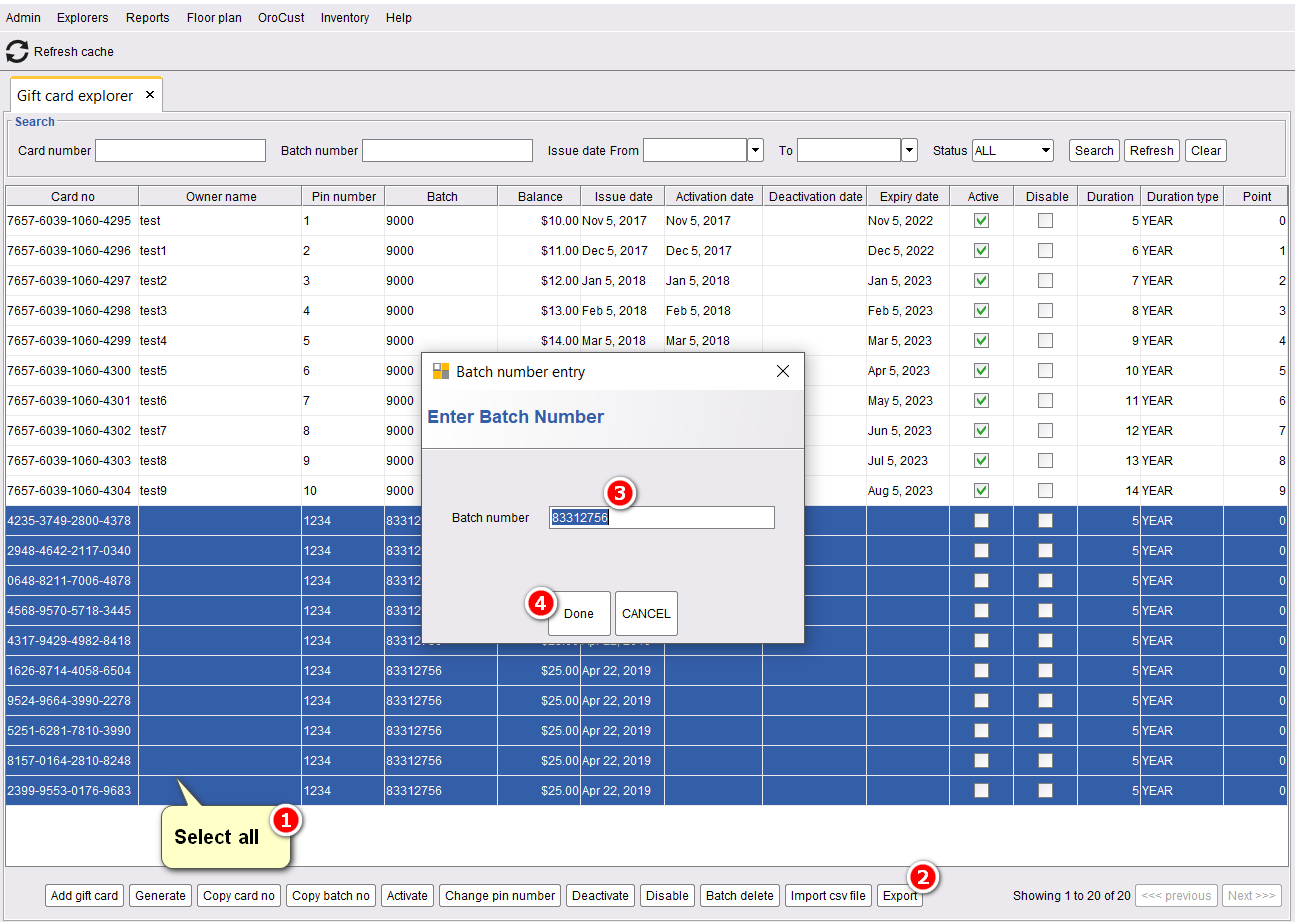Toggle Active checkbox for card ending 4296
This screenshot has width=1295, height=922.
tap(981, 251)
